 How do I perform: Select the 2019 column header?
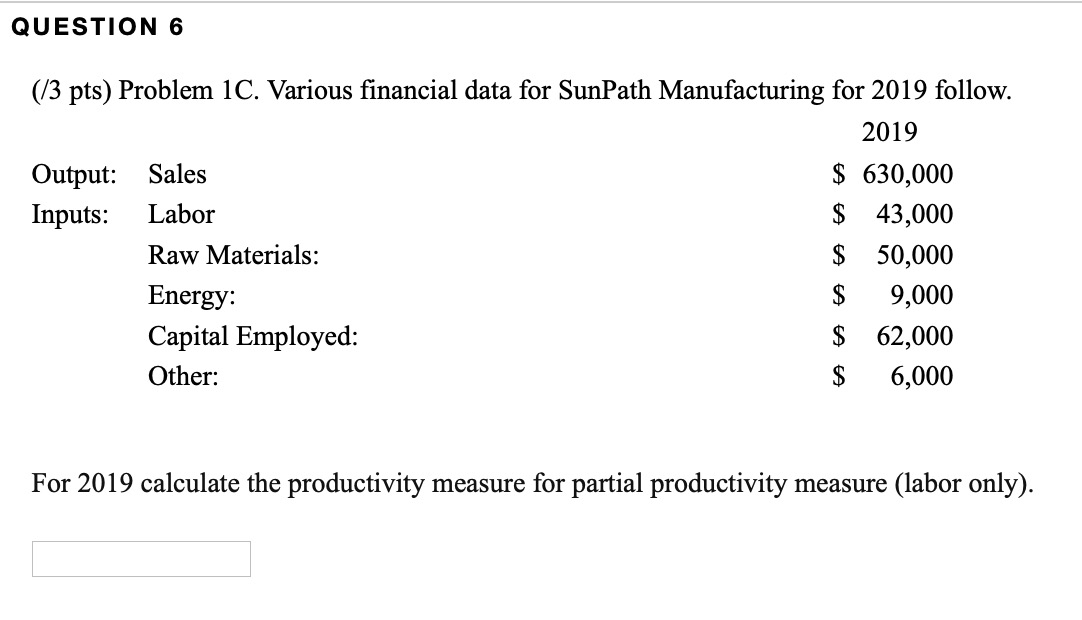pos(892,131)
